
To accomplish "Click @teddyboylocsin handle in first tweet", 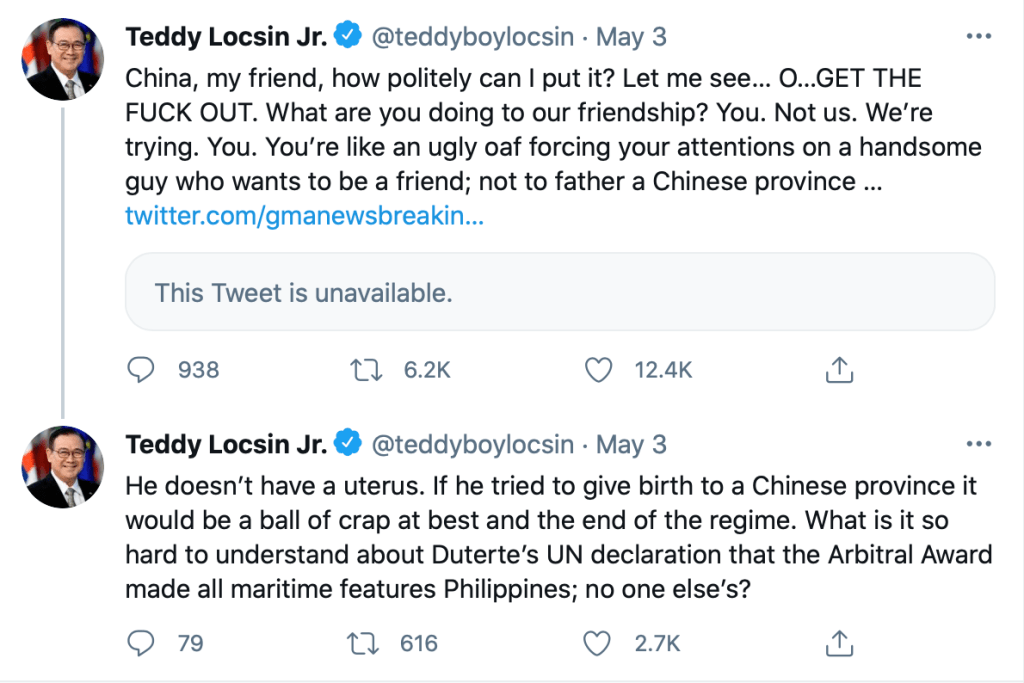I will tap(473, 37).
